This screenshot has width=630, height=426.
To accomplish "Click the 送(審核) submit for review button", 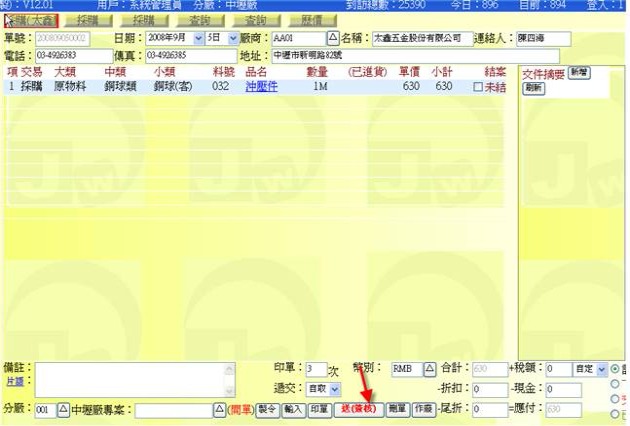I will click(359, 410).
